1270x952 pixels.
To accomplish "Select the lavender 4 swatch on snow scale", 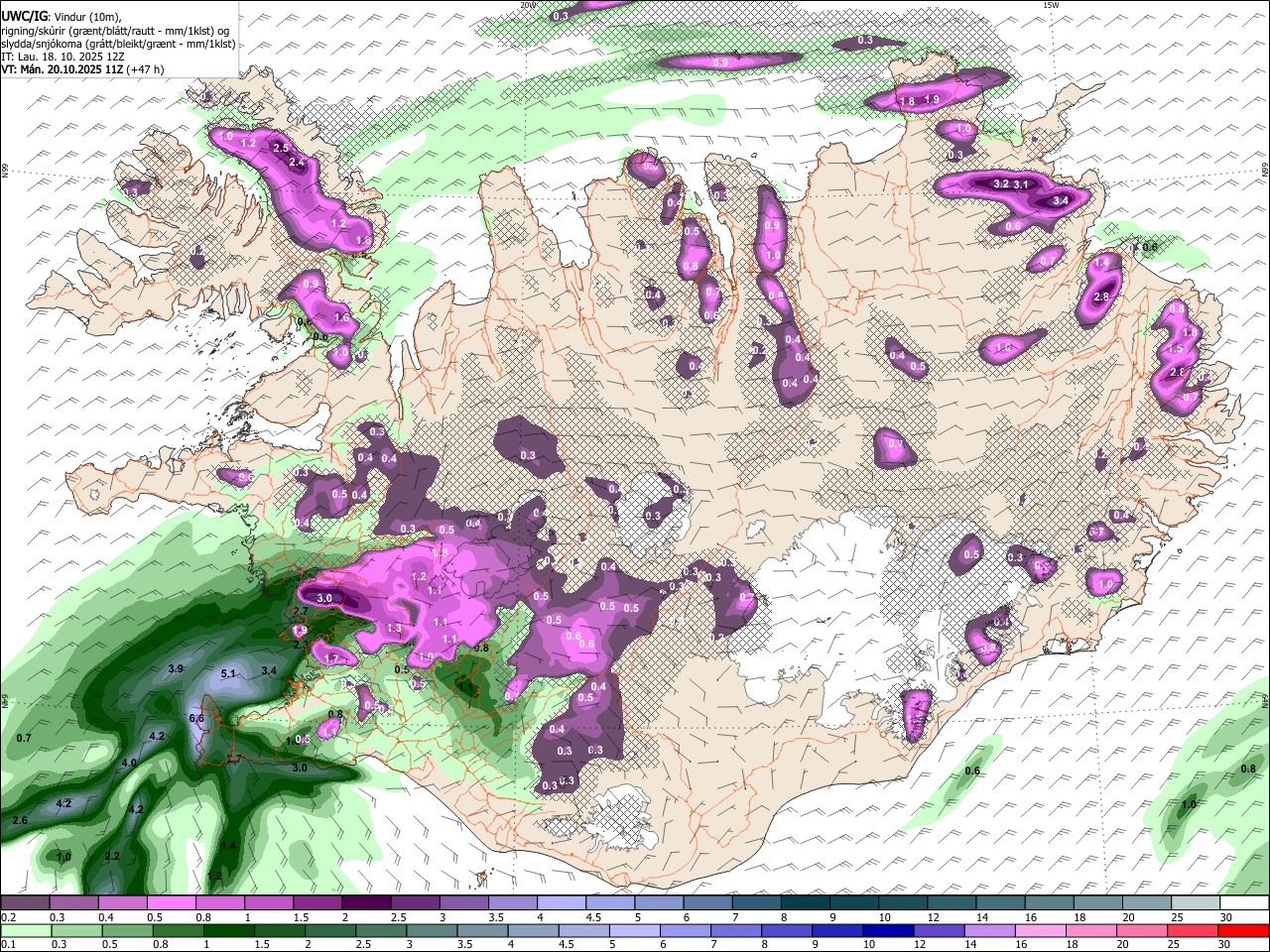I will click(561, 902).
